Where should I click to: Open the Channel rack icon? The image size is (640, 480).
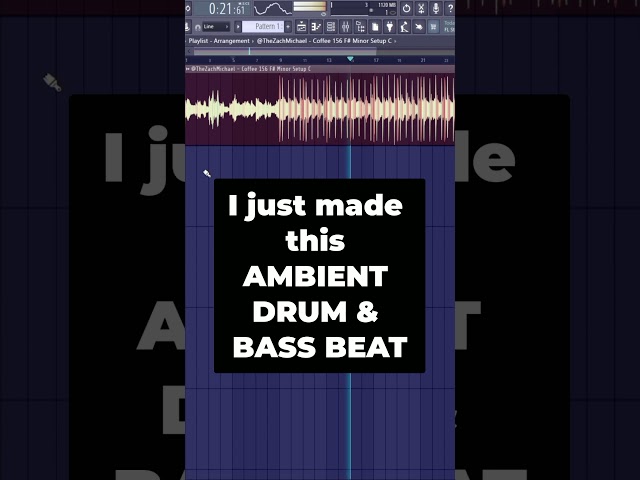[331, 27]
